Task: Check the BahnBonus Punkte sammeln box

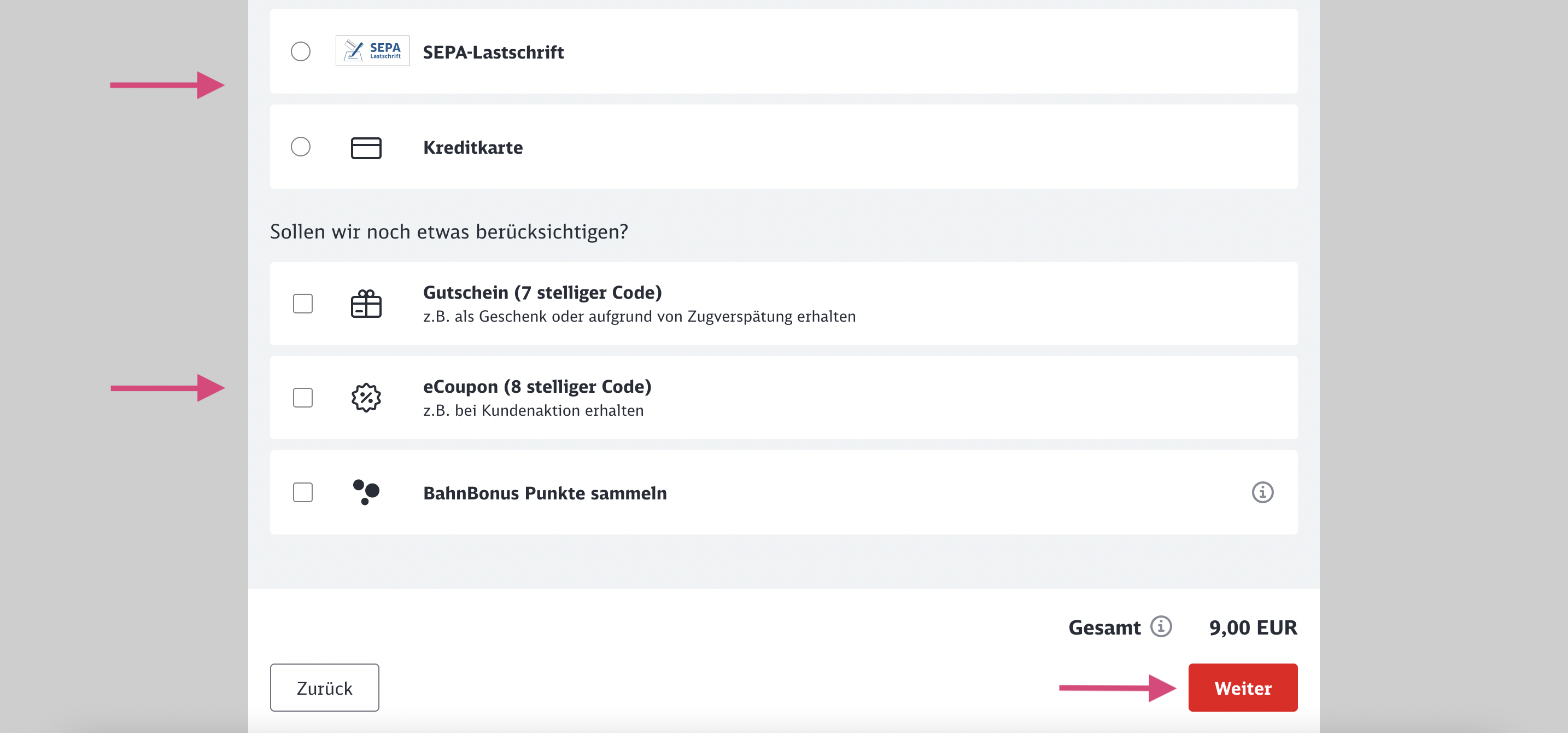Action: click(302, 492)
